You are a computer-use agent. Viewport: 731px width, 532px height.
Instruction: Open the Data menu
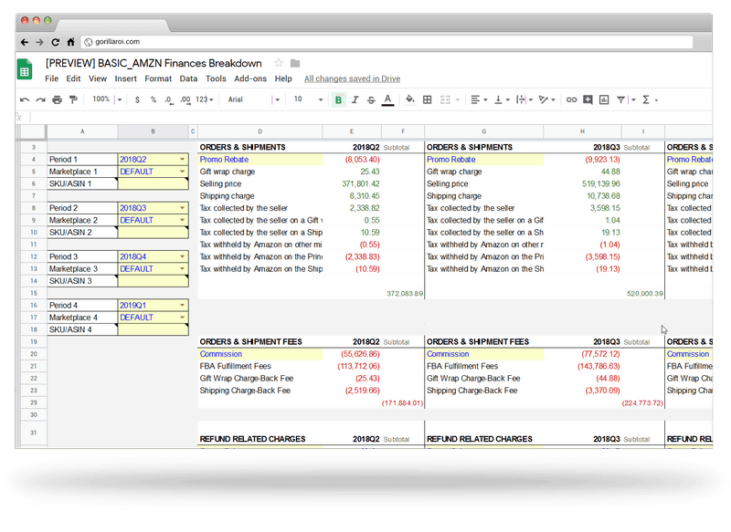click(188, 79)
